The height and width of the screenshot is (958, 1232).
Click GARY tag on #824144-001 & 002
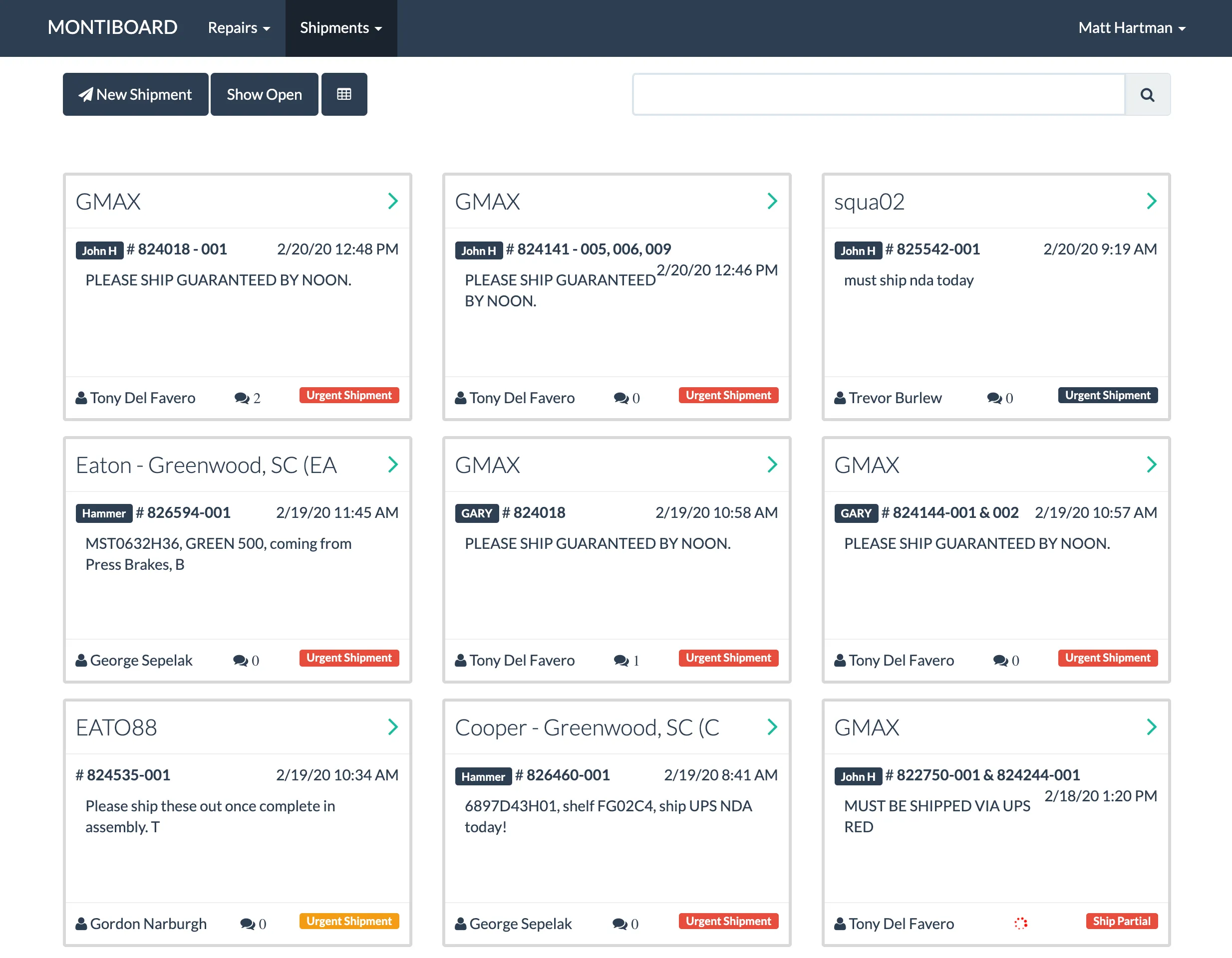tap(856, 513)
